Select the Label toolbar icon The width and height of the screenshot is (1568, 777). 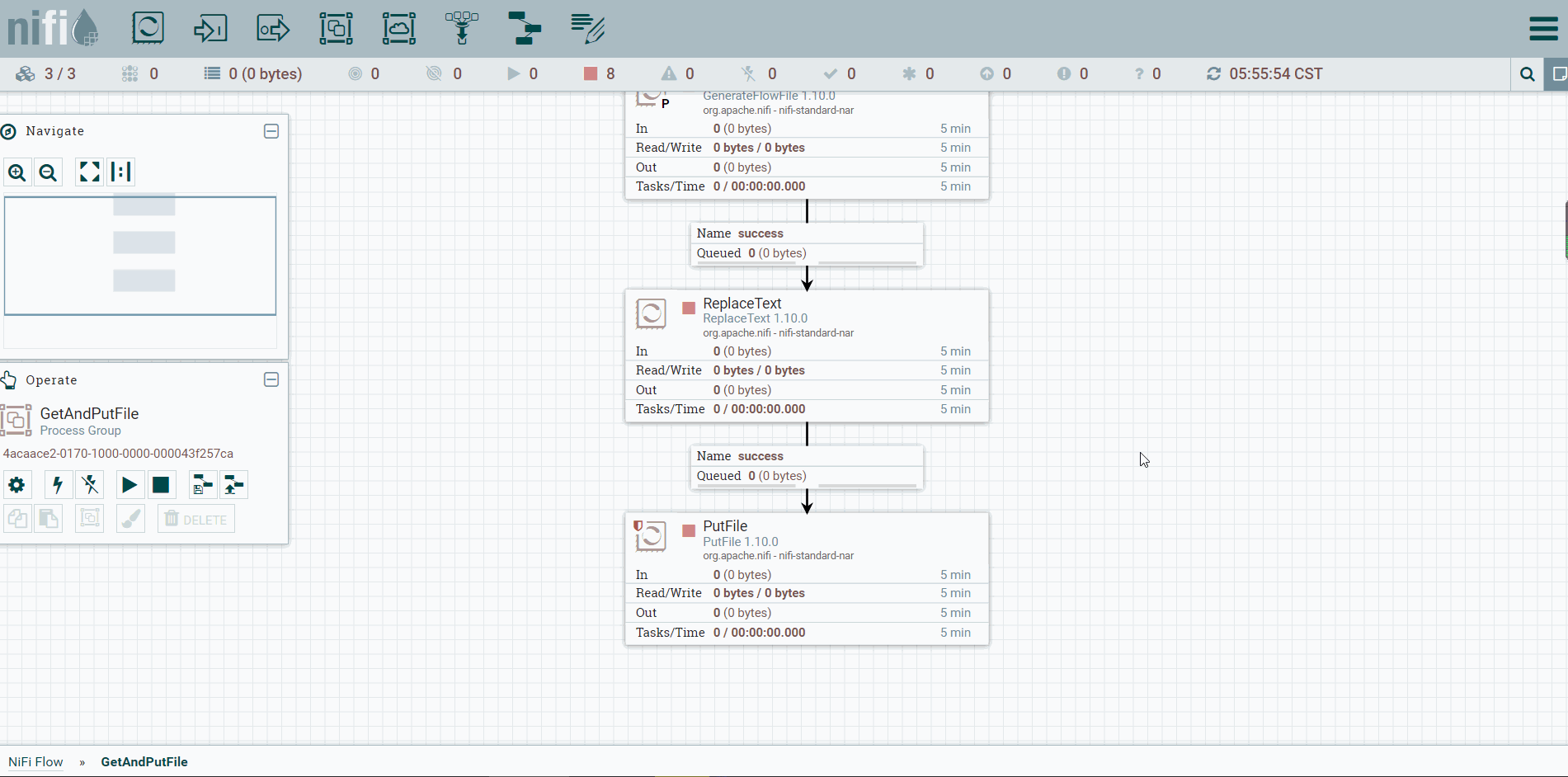[587, 28]
